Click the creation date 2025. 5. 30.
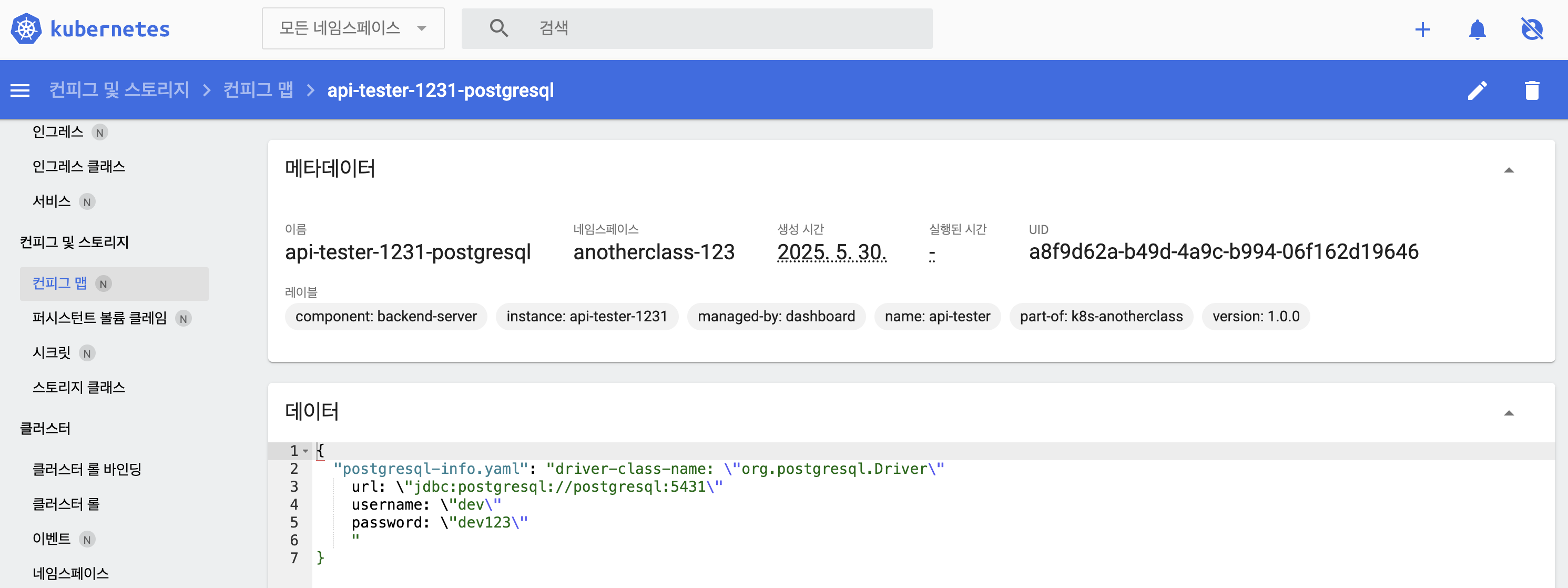 (x=831, y=252)
